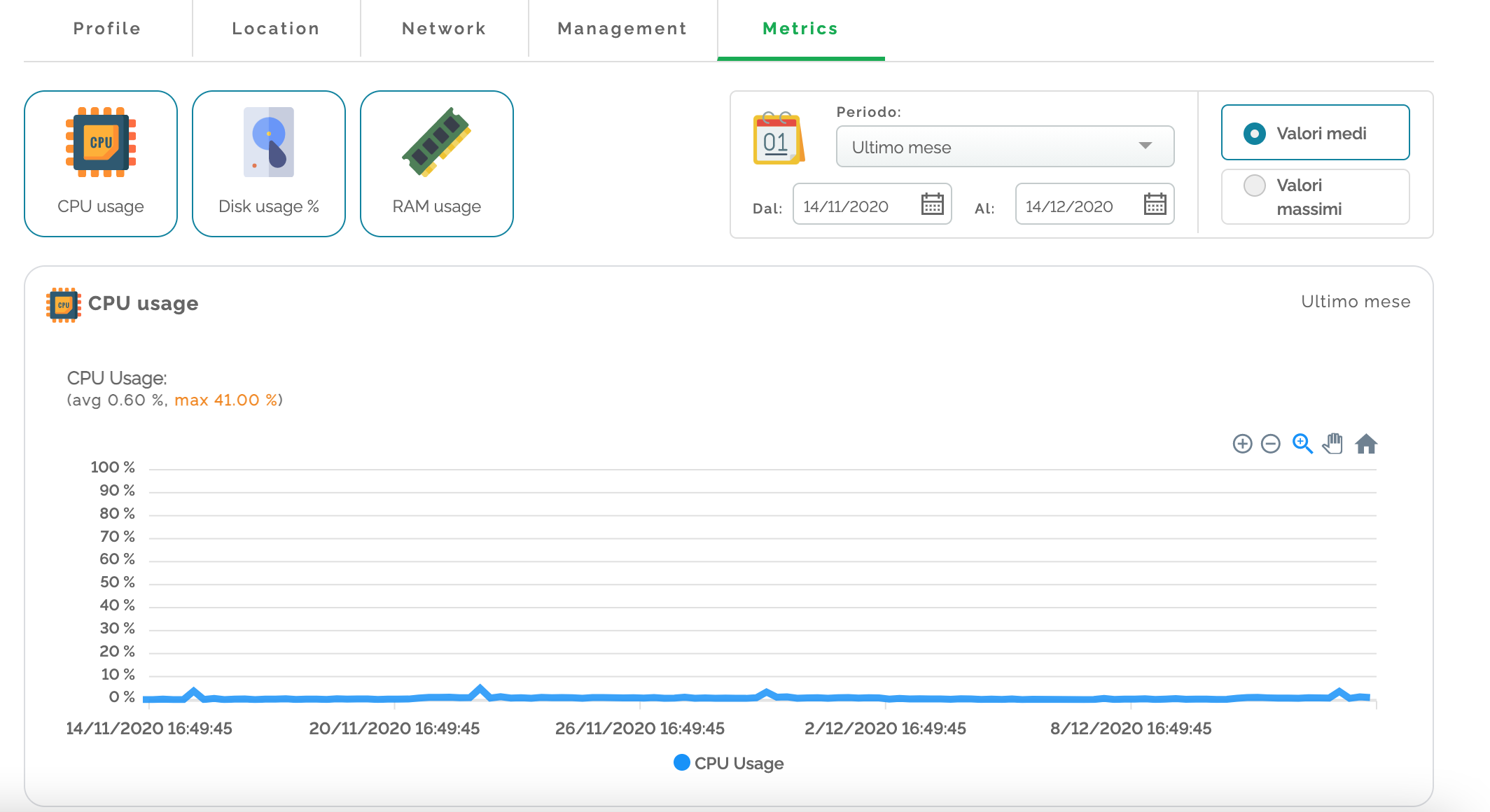Image resolution: width=1490 pixels, height=812 pixels.
Task: Click the Ultimo mese label in chart header
Action: [1356, 302]
